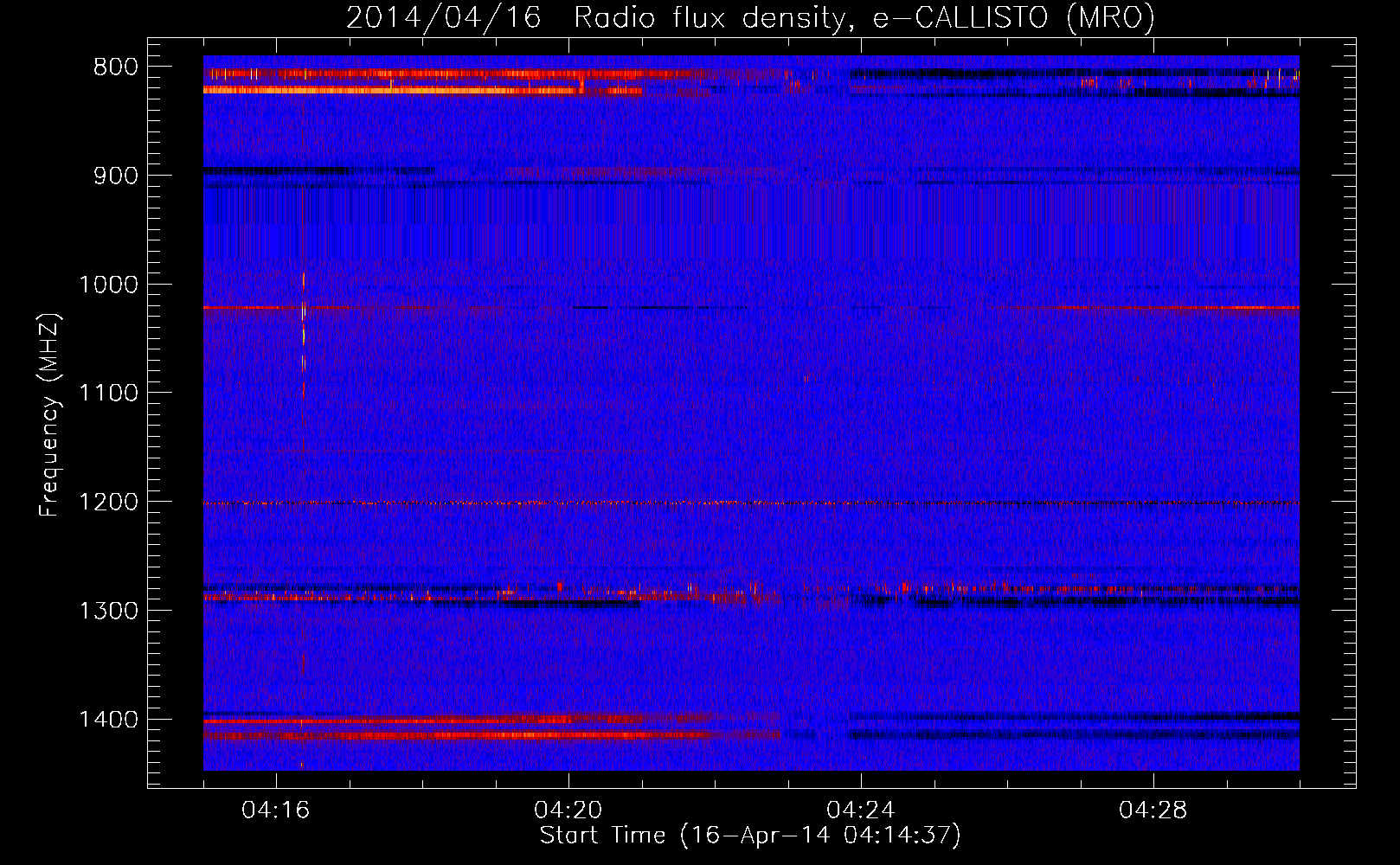Select the 1400 frequency axis label
Image resolution: width=1400 pixels, height=865 pixels.
[108, 720]
